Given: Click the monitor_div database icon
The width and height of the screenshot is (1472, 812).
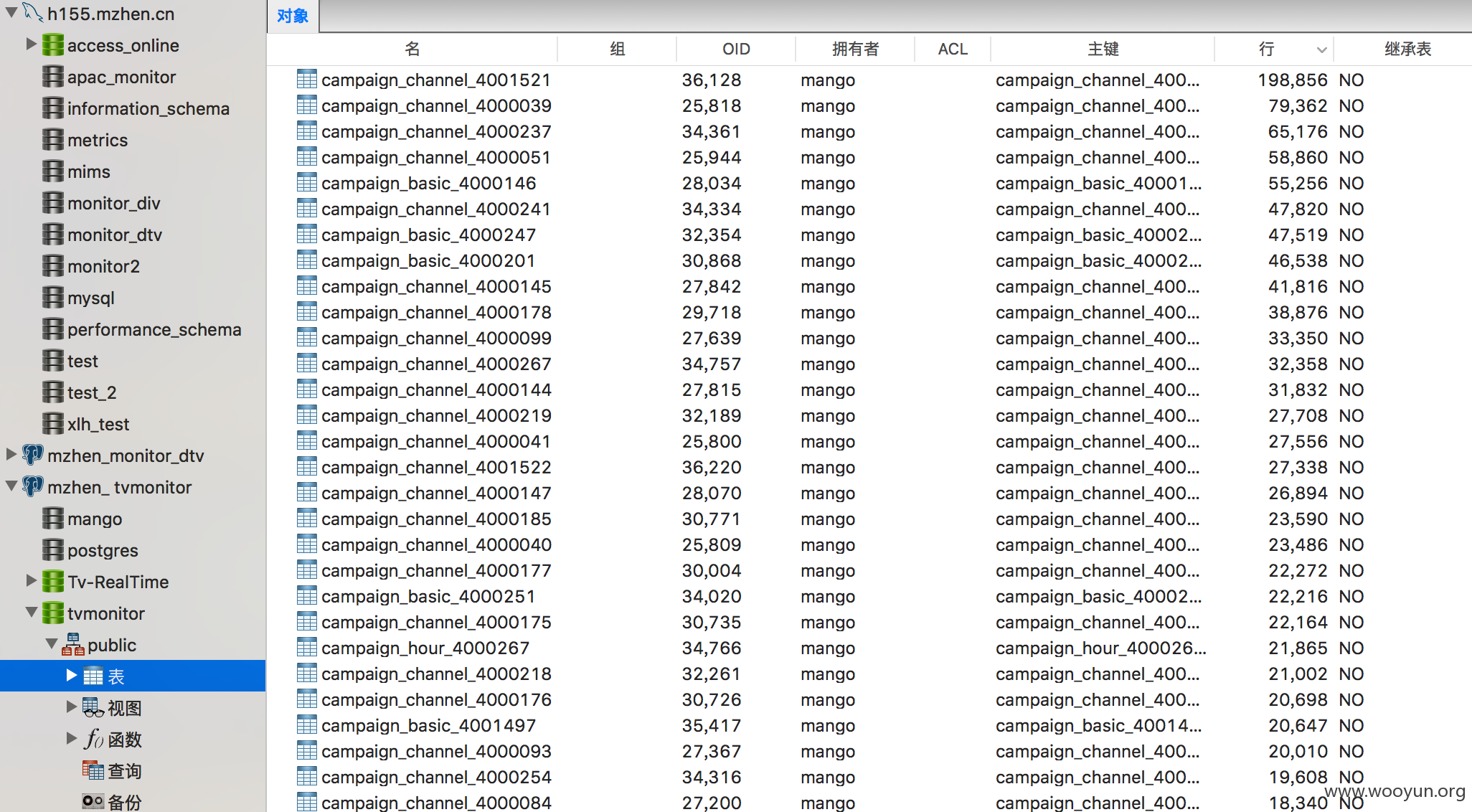Looking at the screenshot, I should 53,203.
